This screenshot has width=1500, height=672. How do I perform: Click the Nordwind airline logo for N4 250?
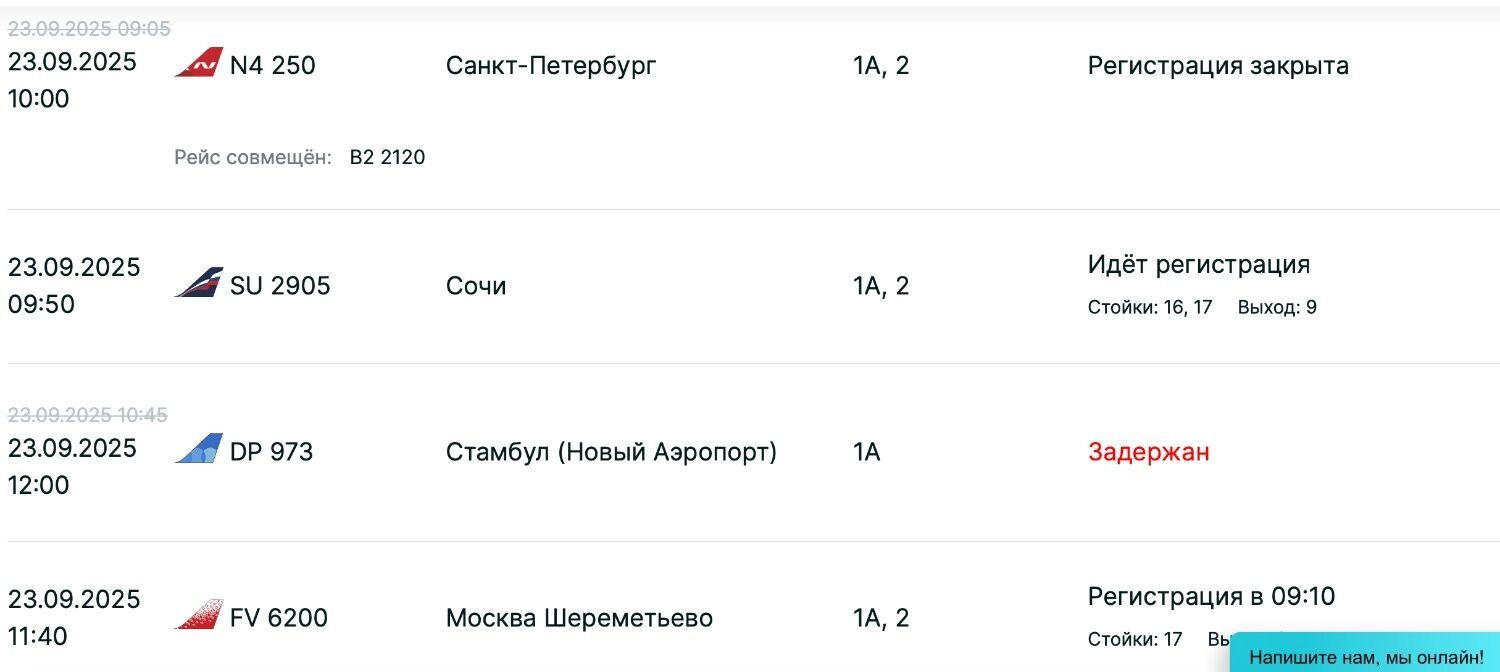(198, 63)
